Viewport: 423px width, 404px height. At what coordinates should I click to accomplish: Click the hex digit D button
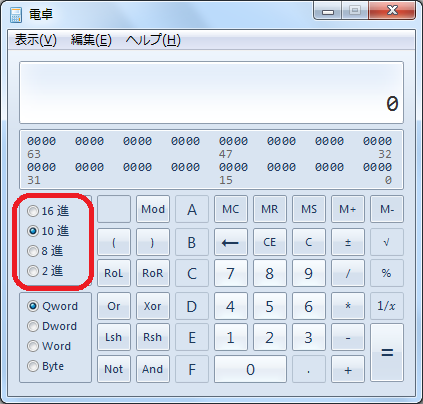[192, 306]
